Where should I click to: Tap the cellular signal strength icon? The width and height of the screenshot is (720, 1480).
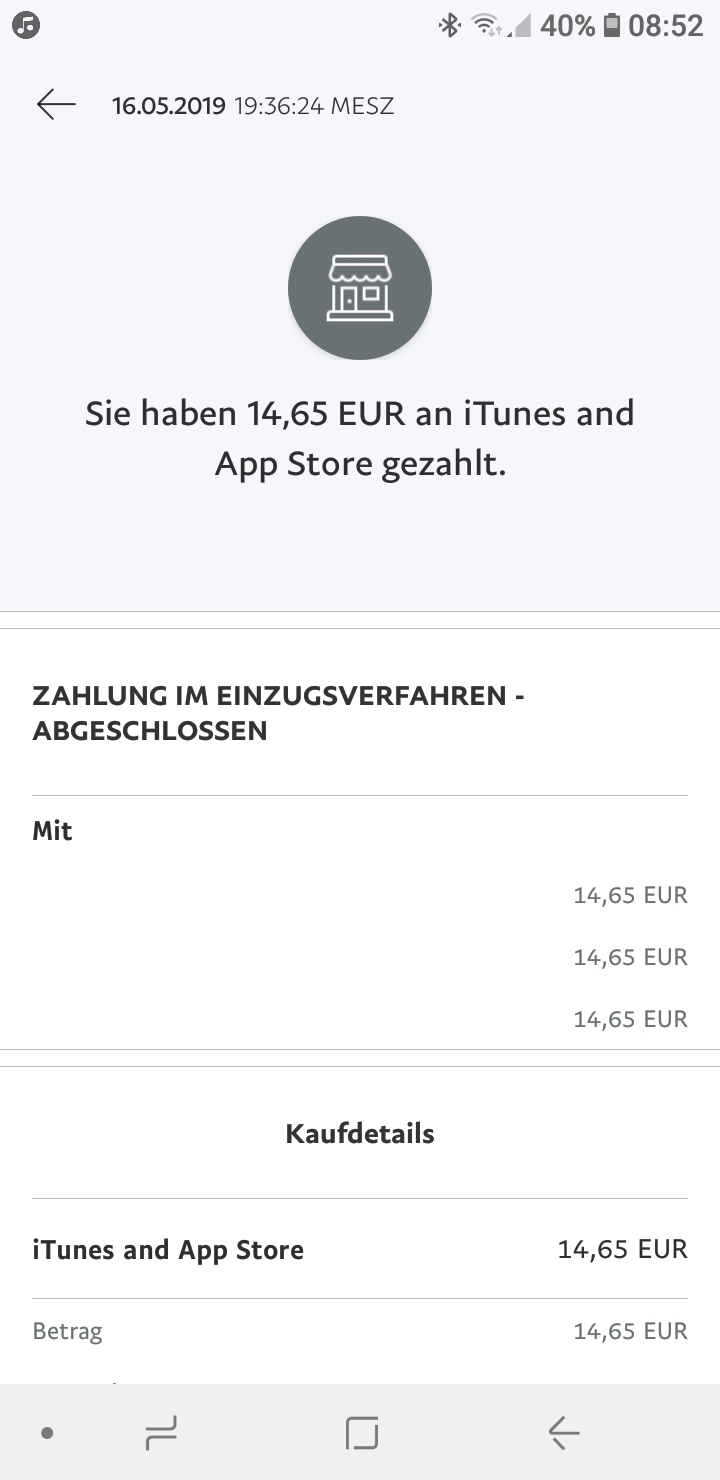pos(519,27)
